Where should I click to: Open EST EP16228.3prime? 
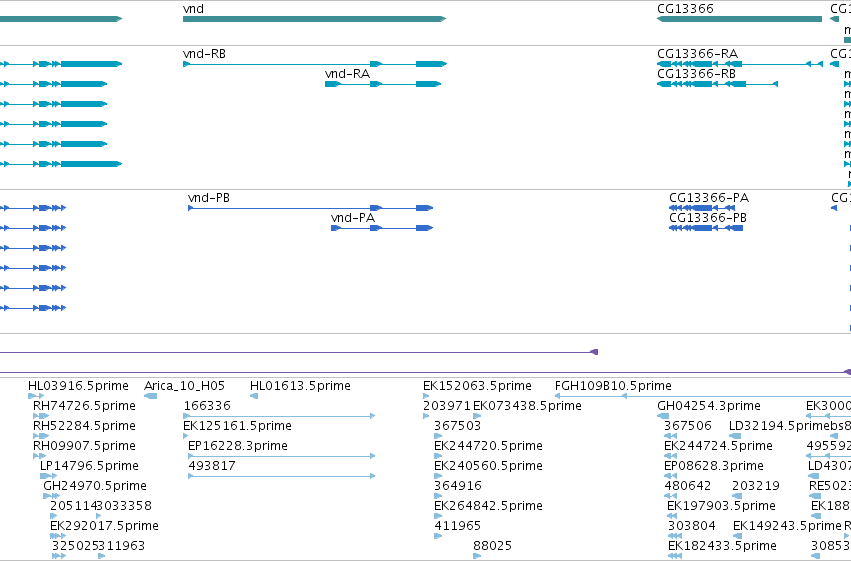click(238, 446)
